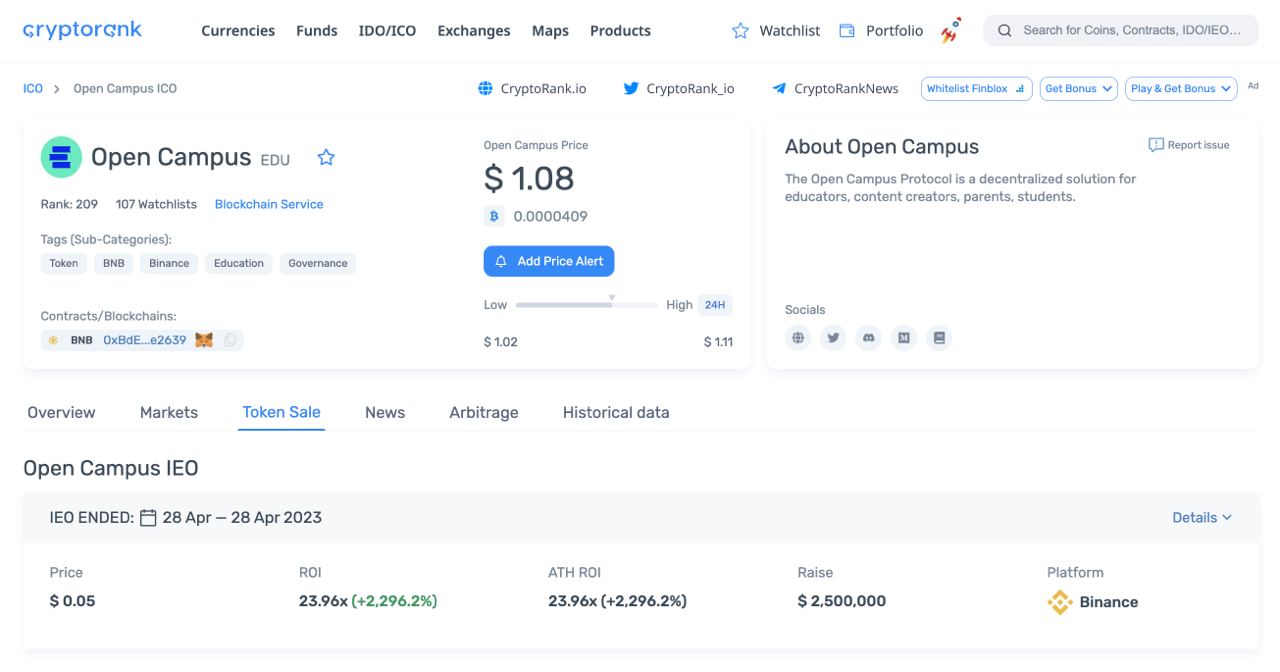Open the Blockchain Service category link

point(269,204)
